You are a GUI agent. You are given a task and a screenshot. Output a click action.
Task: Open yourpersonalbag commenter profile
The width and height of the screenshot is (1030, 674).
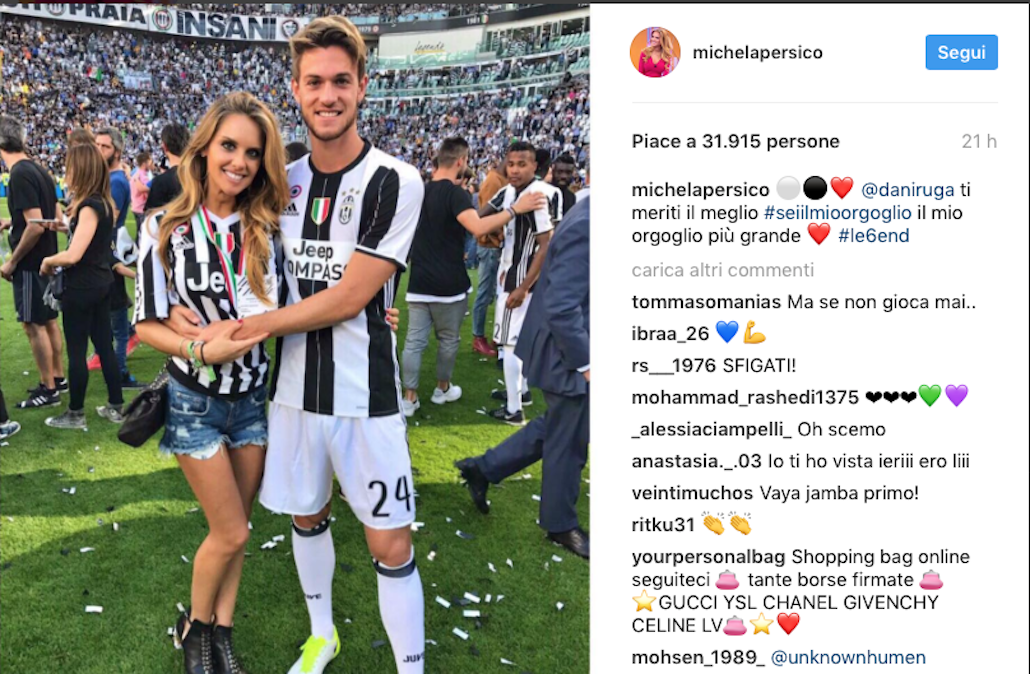click(708, 557)
